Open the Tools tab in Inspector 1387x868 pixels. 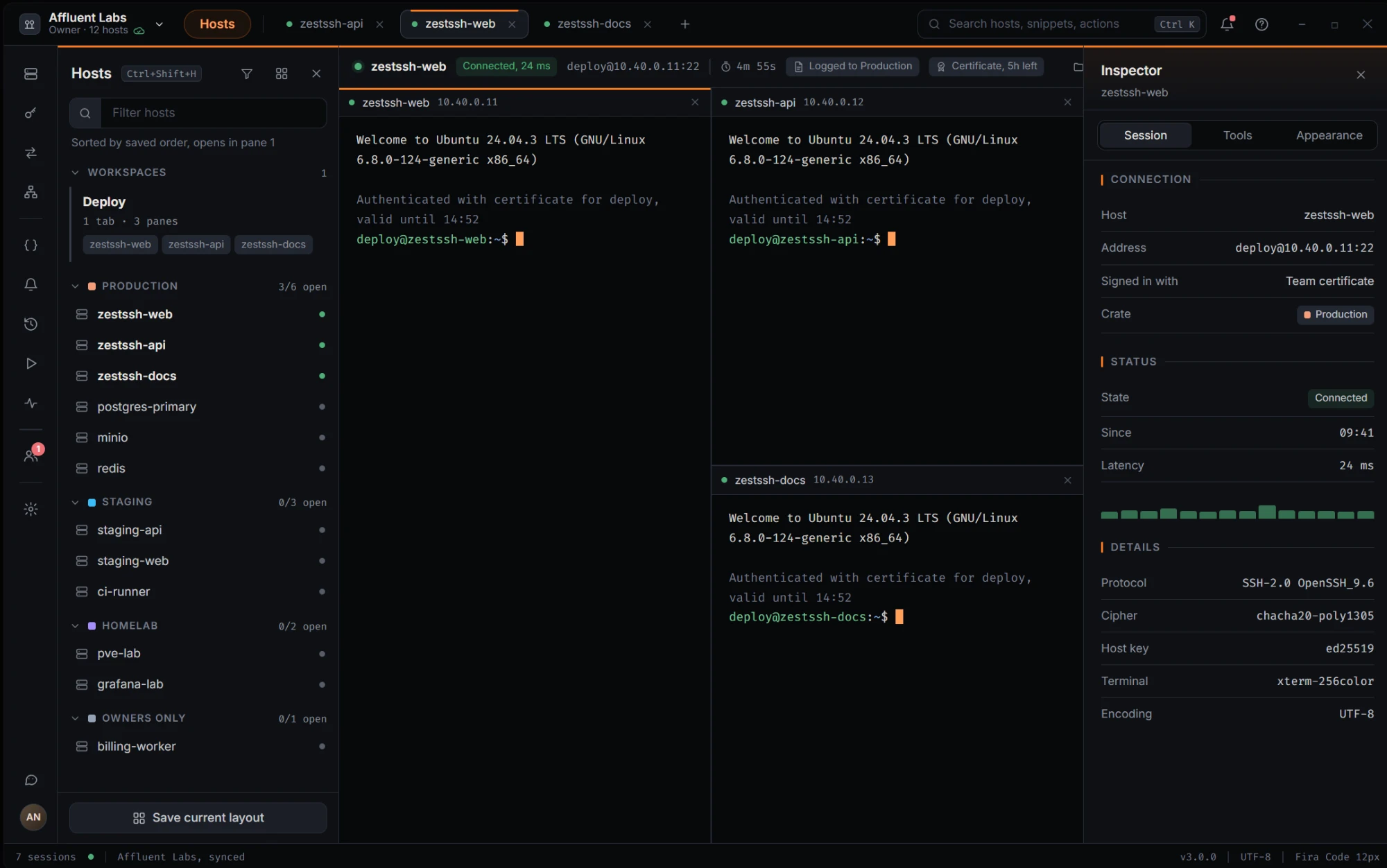tap(1237, 135)
